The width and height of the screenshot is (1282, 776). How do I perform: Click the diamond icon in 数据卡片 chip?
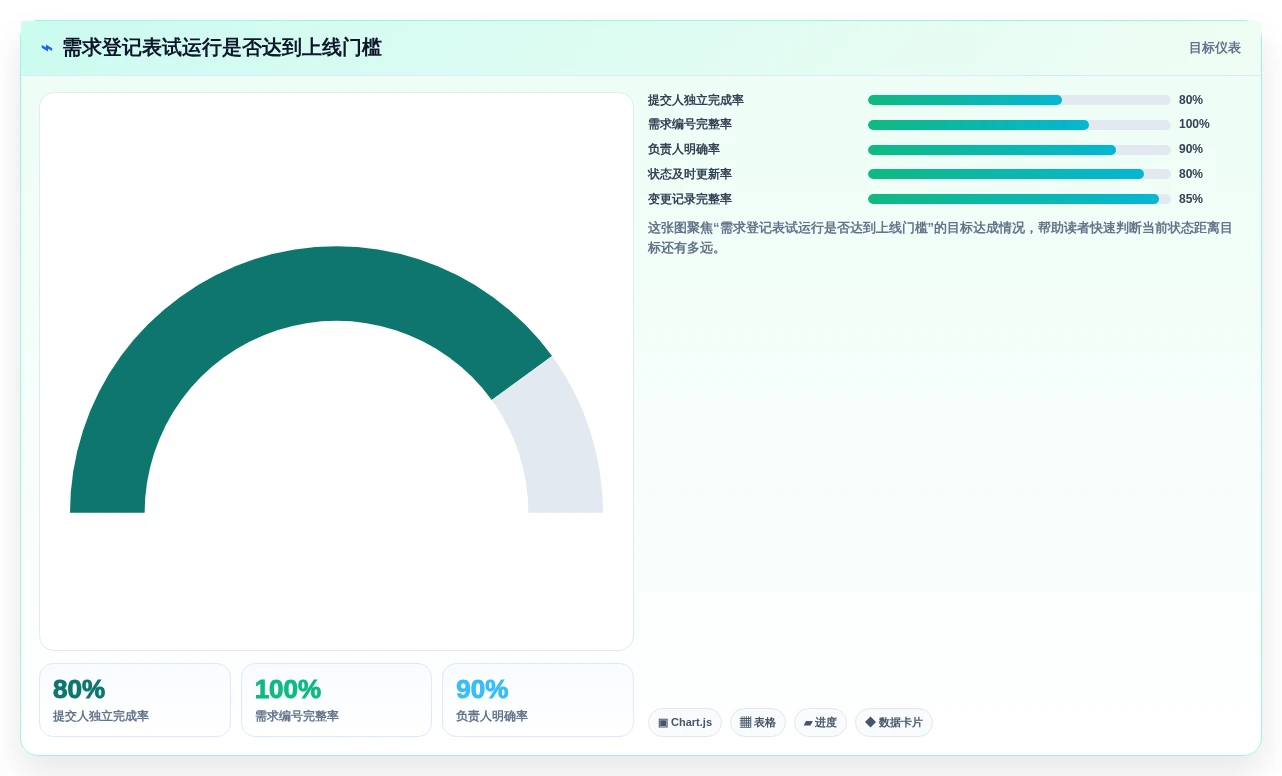click(x=870, y=722)
